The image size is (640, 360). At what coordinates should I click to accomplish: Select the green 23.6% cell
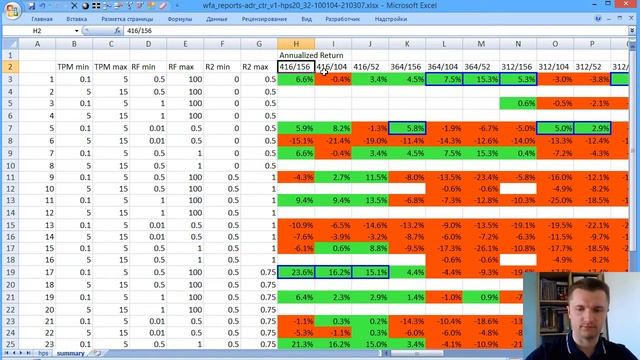point(296,272)
